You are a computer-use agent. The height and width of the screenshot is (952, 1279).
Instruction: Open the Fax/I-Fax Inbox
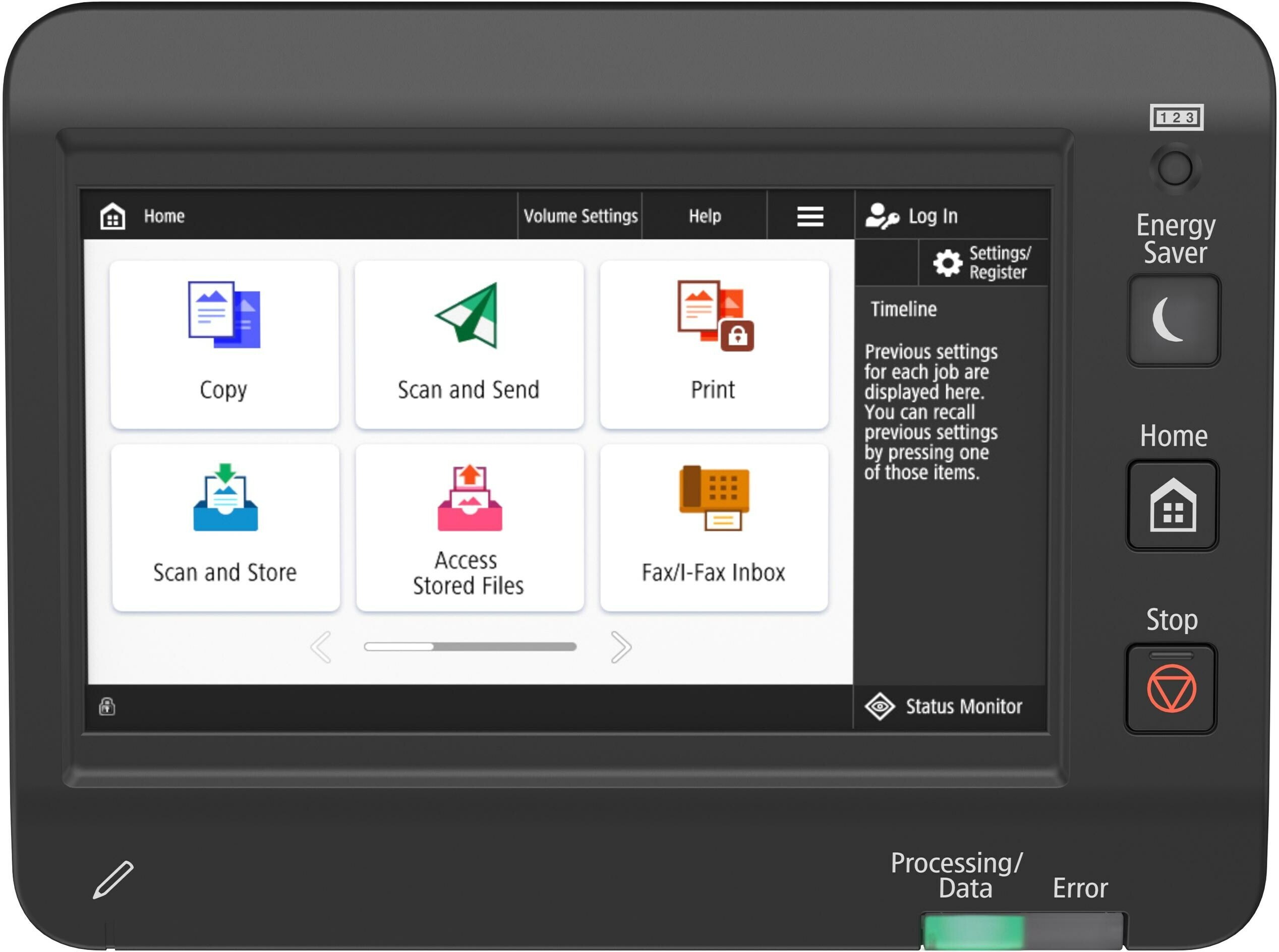[714, 527]
